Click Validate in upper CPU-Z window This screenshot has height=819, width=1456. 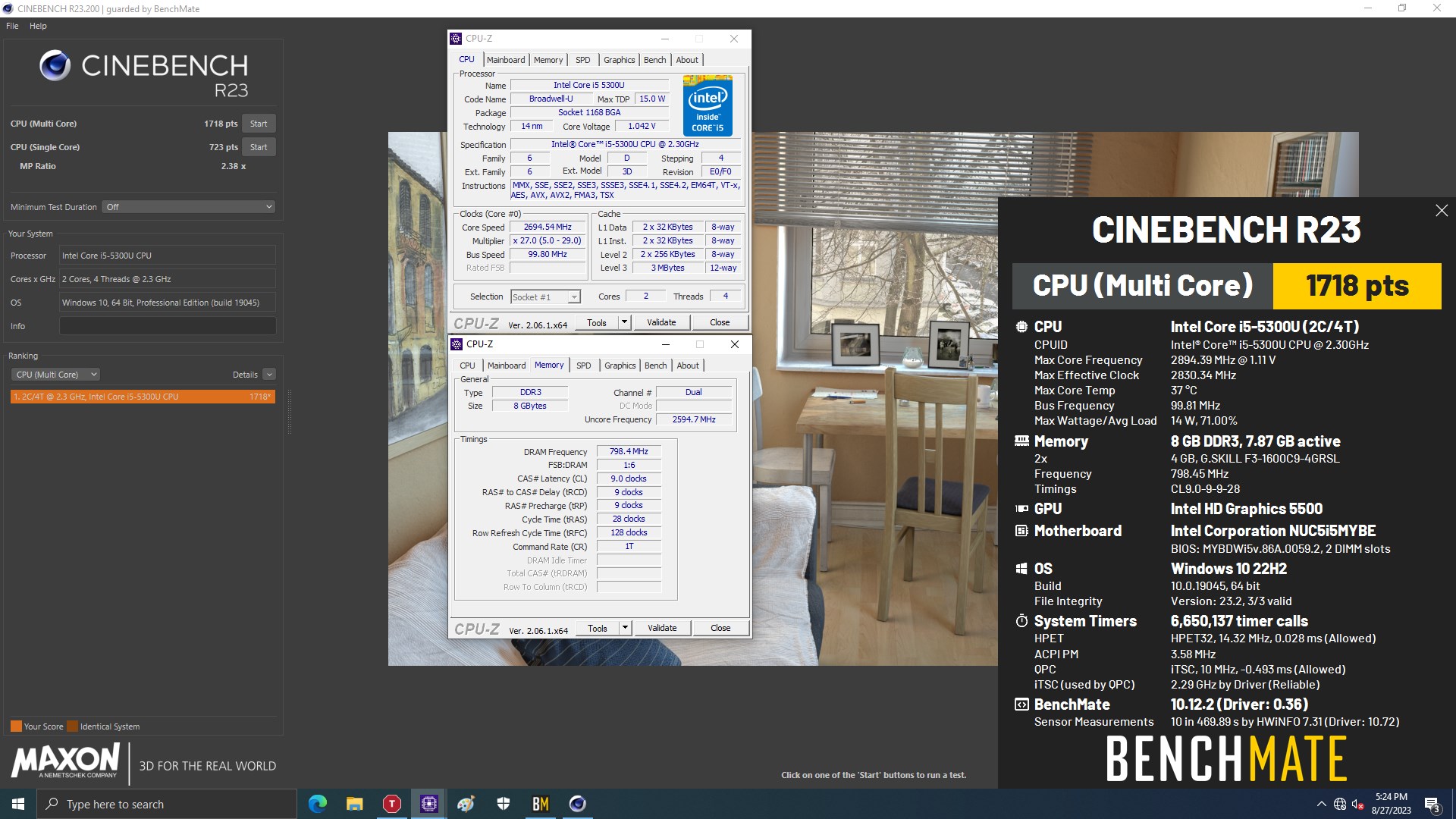click(x=661, y=322)
